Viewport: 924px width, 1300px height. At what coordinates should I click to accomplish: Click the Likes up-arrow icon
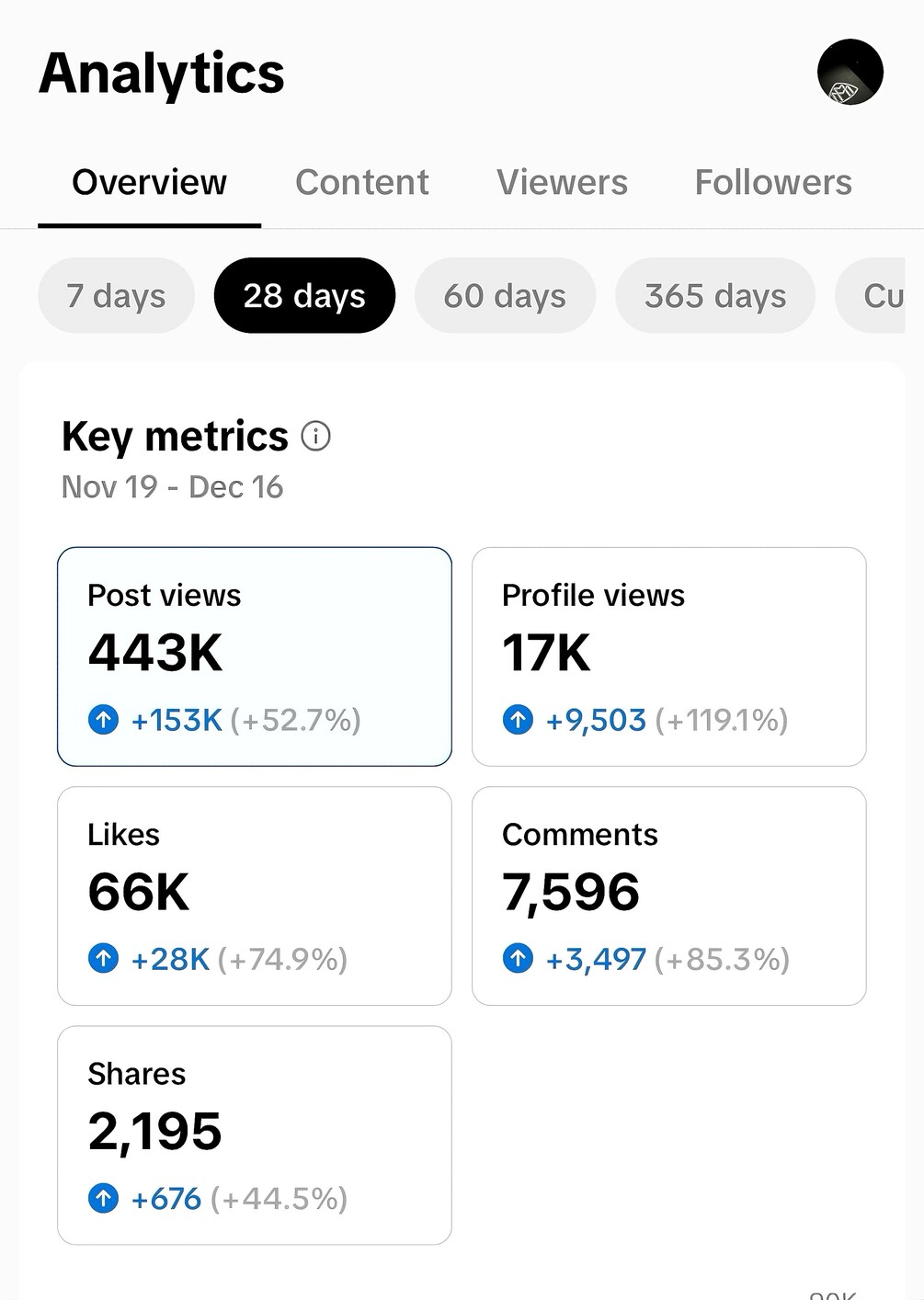[x=103, y=959]
